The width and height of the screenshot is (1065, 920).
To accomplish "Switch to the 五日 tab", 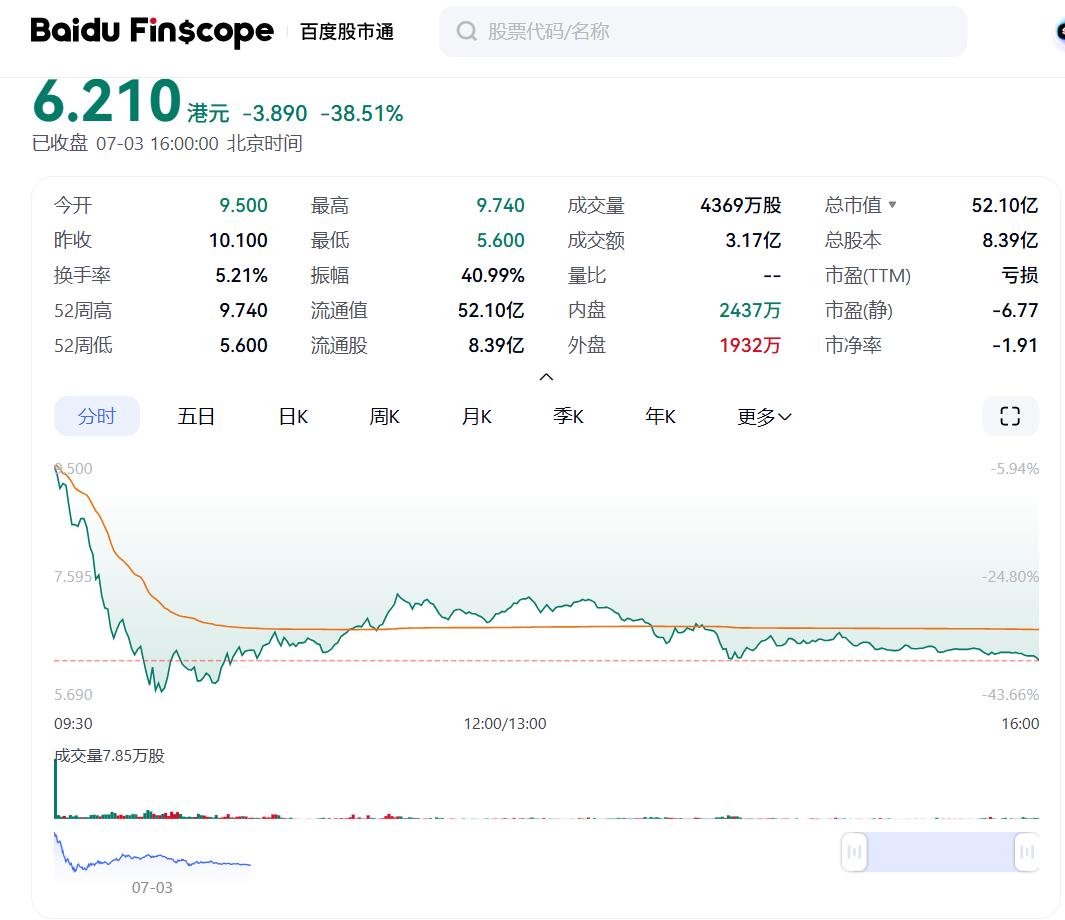I will coord(196,416).
